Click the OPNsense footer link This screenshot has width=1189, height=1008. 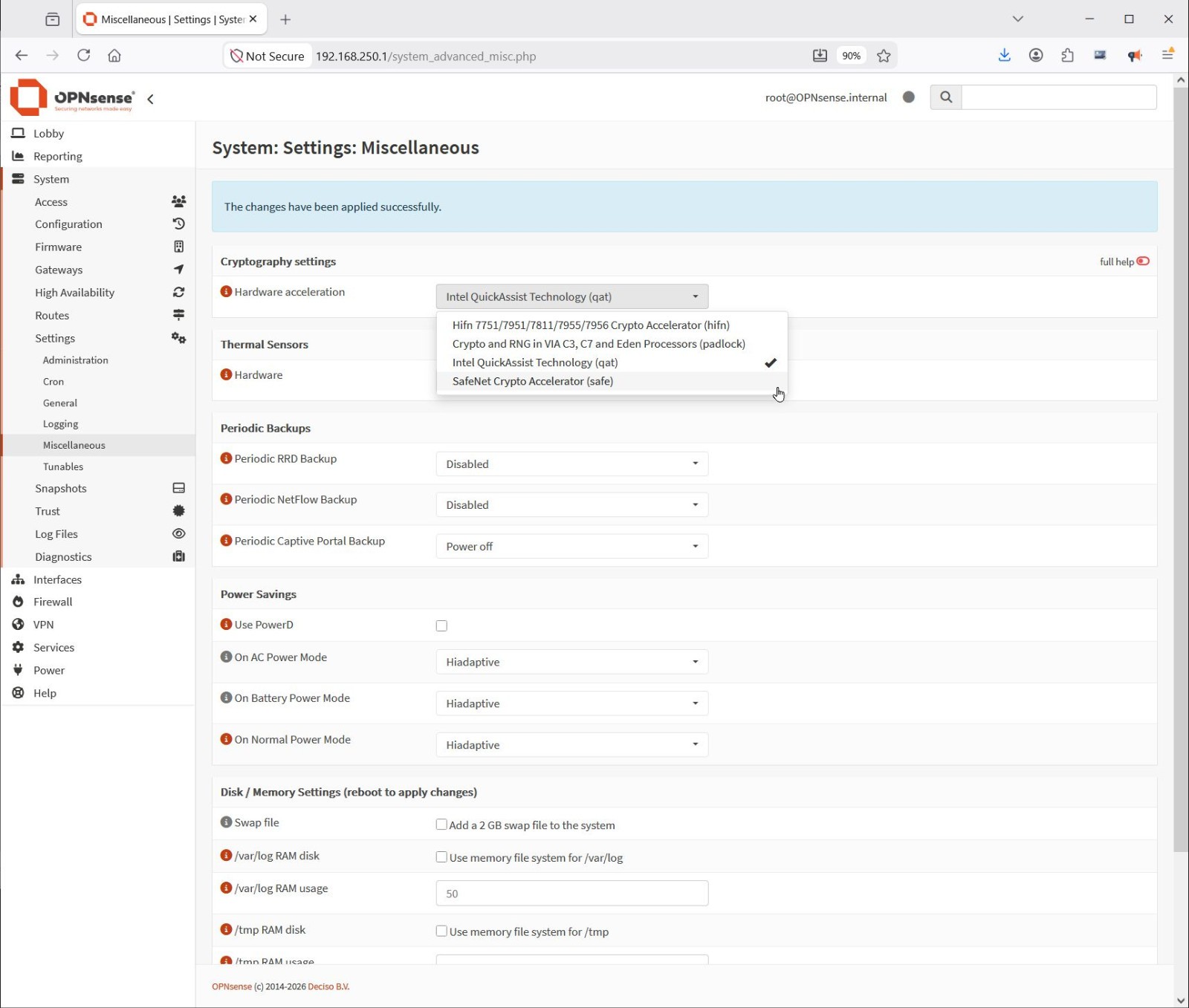click(232, 986)
